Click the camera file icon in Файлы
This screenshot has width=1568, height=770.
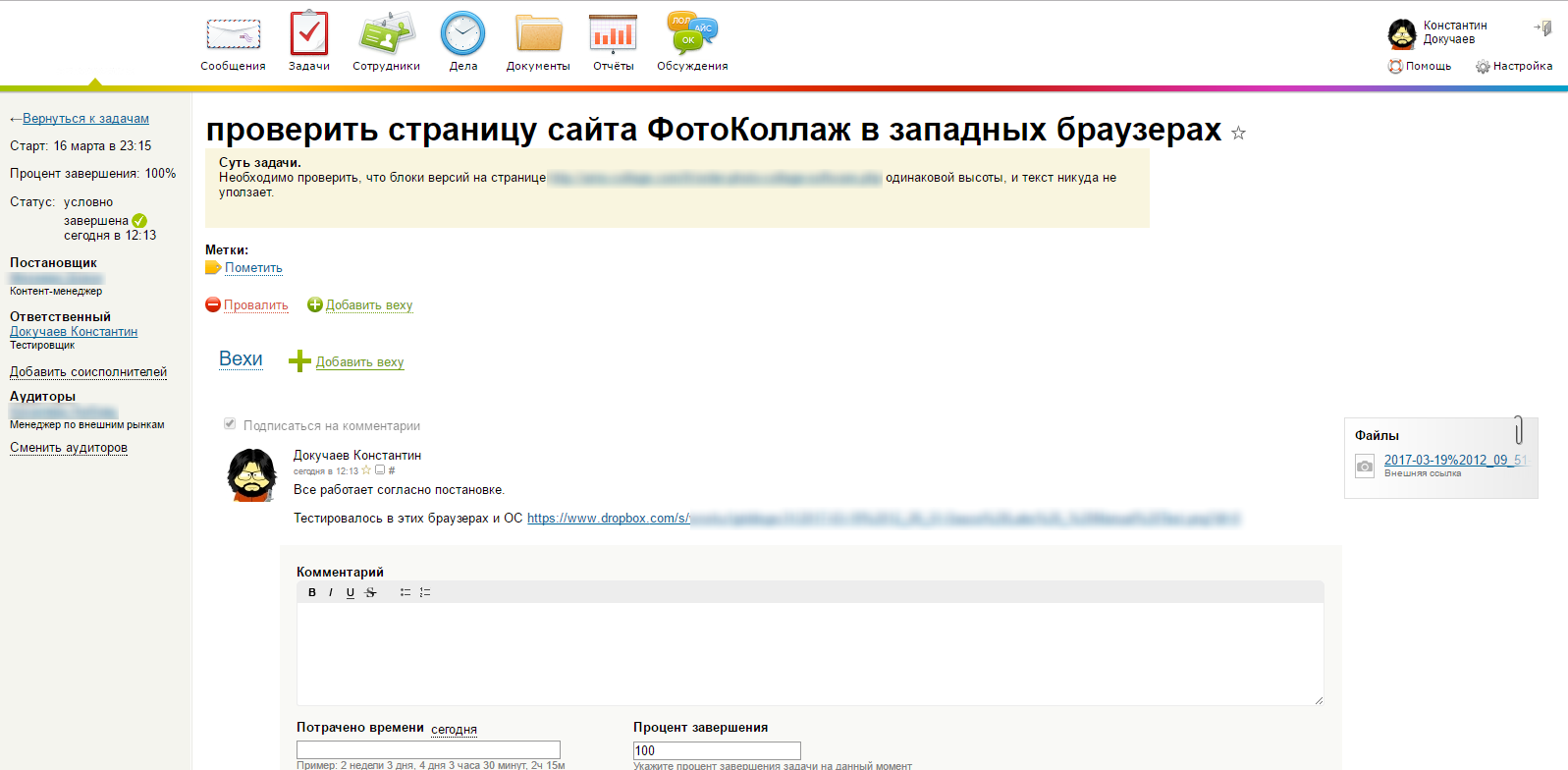tap(1365, 466)
